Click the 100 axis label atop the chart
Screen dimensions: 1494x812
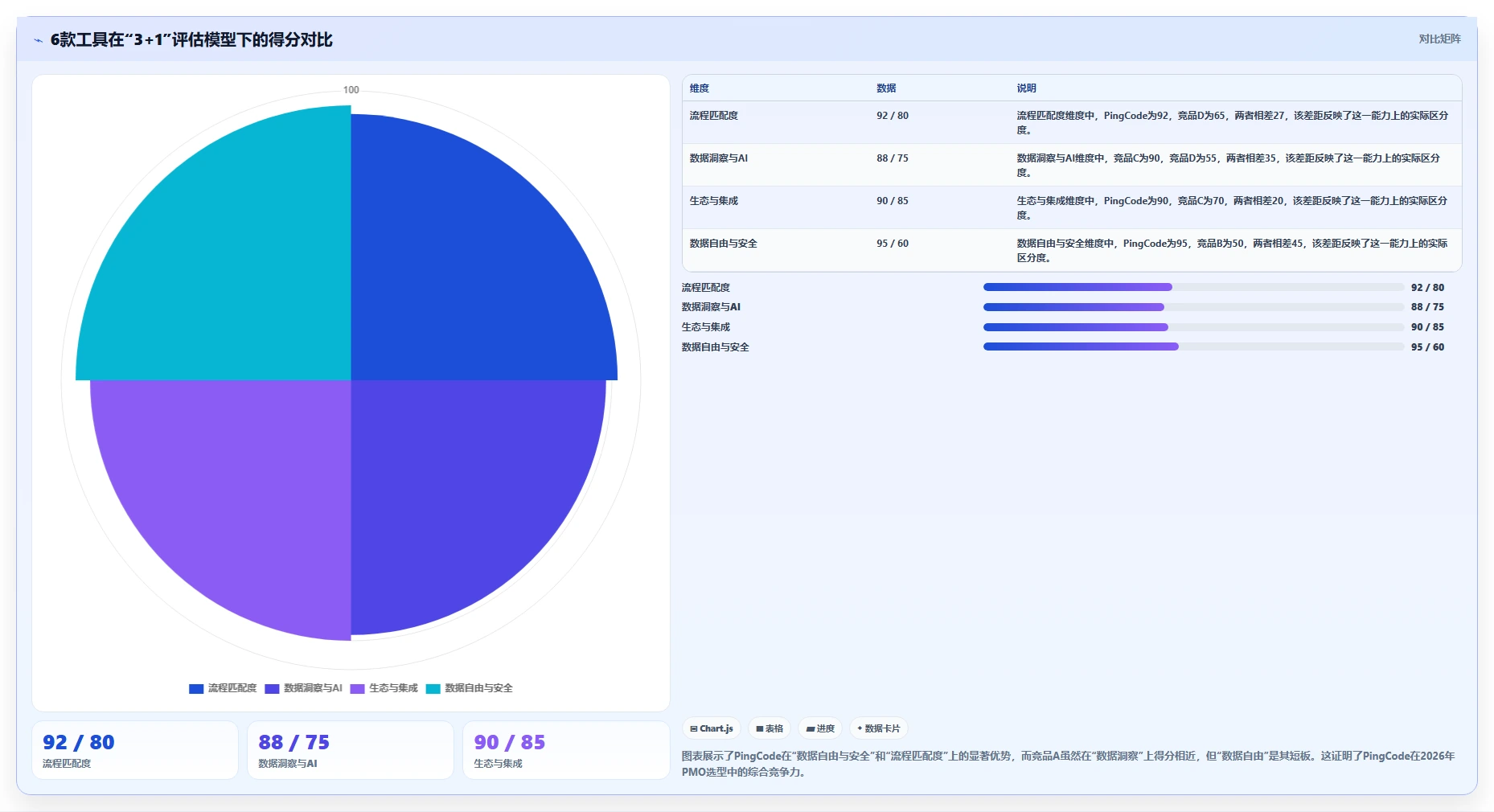pyautogui.click(x=351, y=90)
